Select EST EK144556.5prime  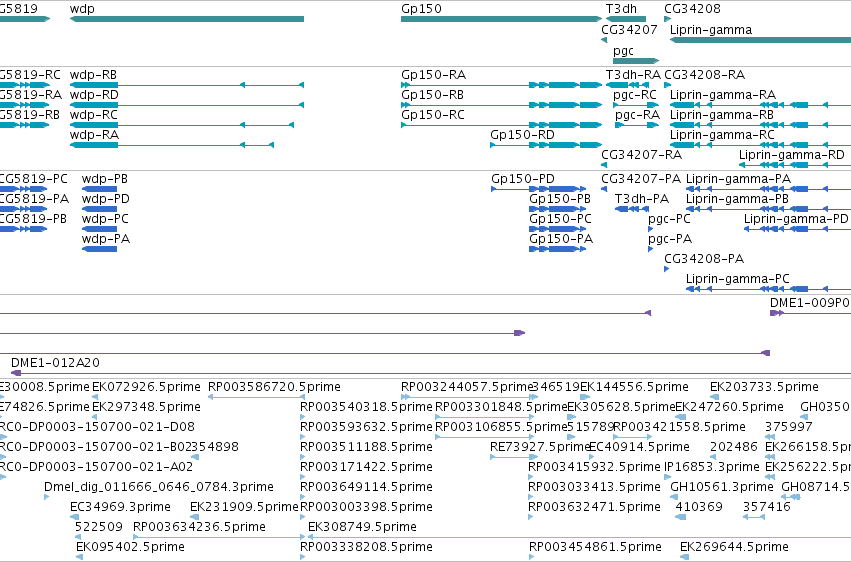pyautogui.click(x=585, y=398)
